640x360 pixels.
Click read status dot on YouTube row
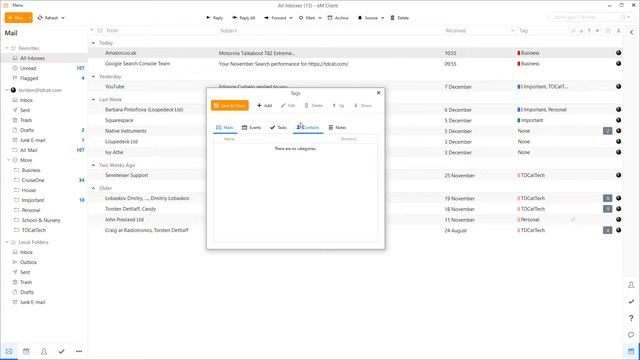tap(618, 86)
